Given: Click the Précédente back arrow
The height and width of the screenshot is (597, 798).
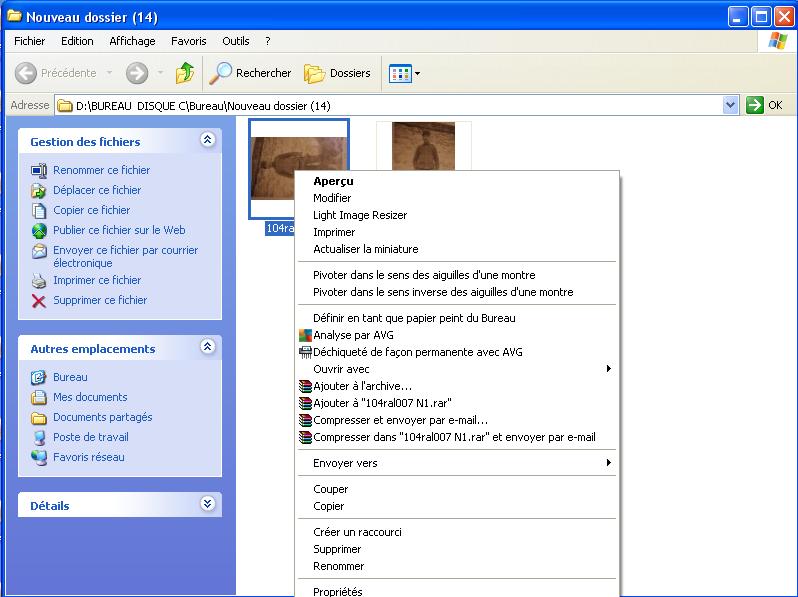Looking at the screenshot, I should click(27, 73).
